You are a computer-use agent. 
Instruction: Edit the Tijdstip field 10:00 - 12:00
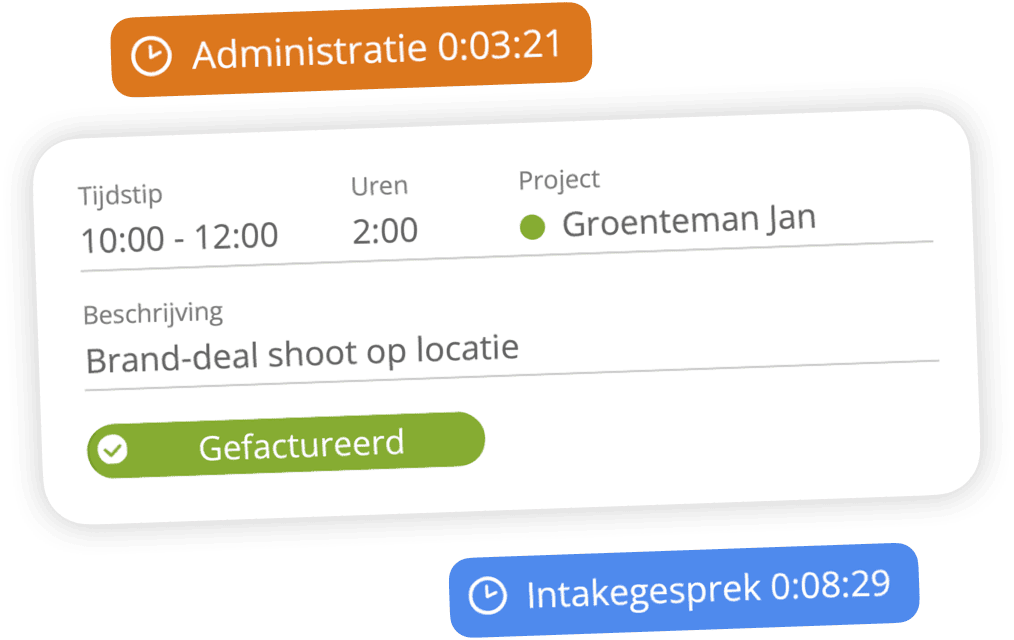coord(180,237)
